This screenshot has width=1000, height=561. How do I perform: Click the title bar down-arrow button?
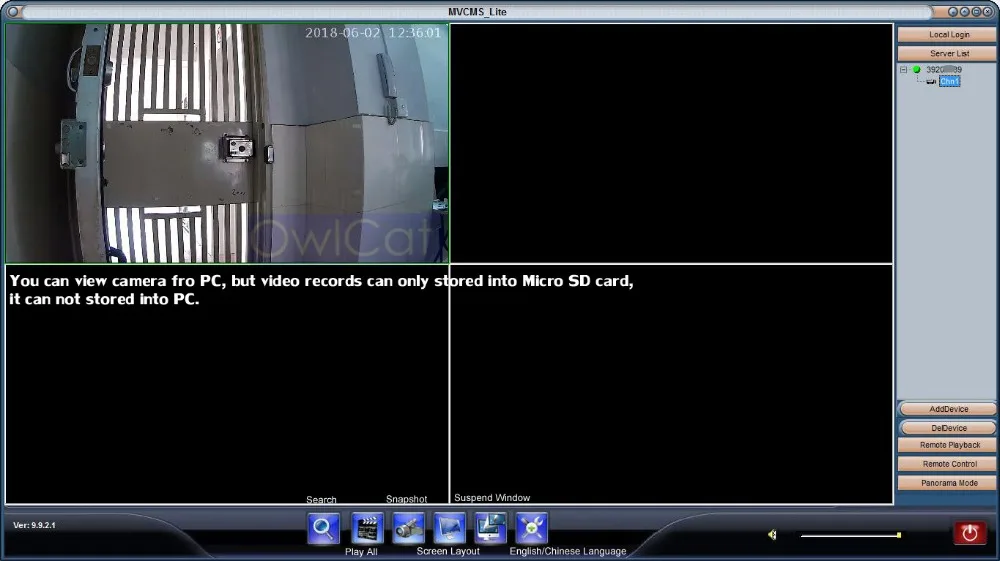coord(953,11)
